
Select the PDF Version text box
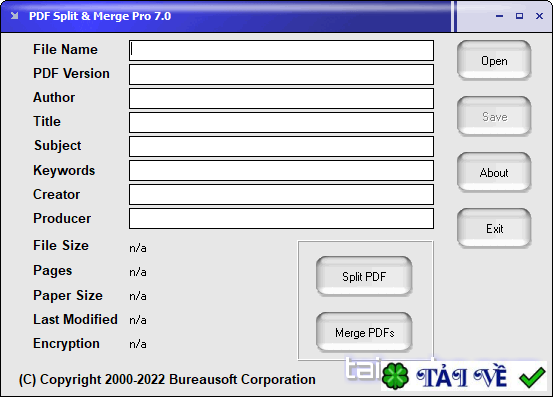(281, 74)
